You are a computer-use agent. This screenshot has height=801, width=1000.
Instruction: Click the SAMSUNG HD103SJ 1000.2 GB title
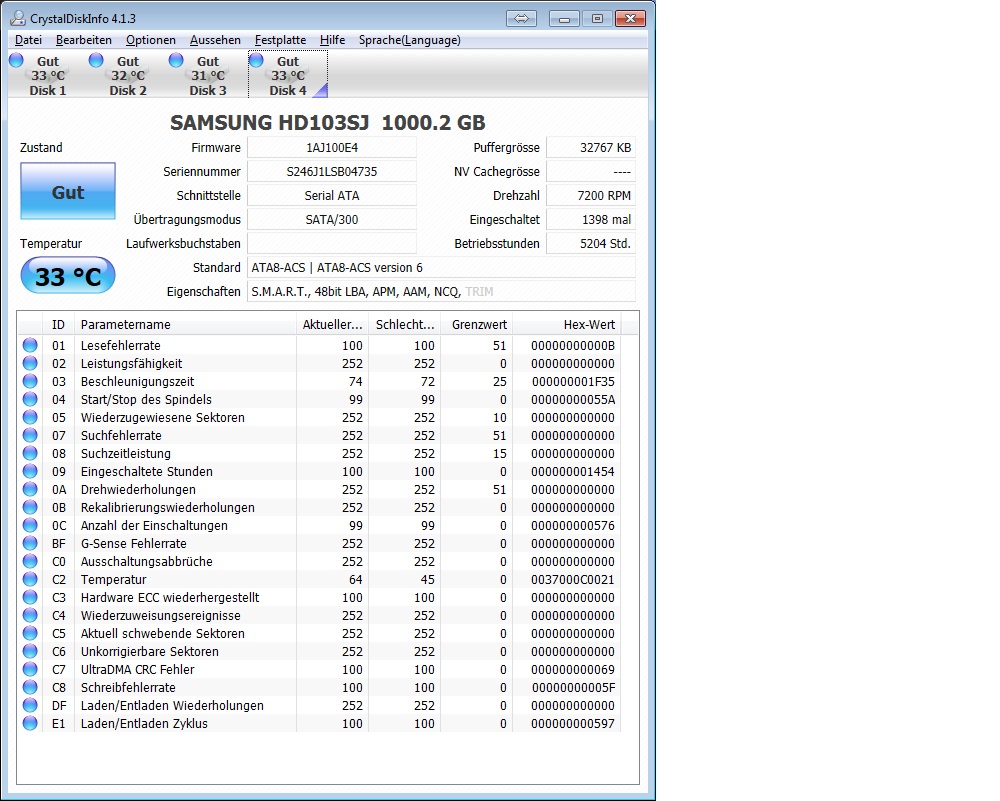click(328, 122)
